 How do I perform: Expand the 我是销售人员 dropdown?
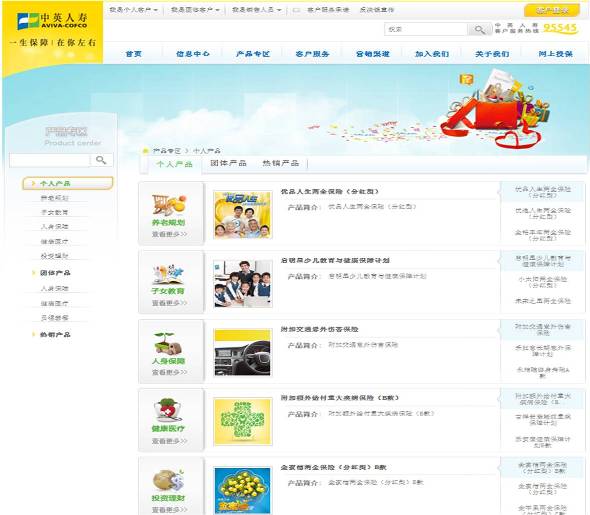[256, 10]
